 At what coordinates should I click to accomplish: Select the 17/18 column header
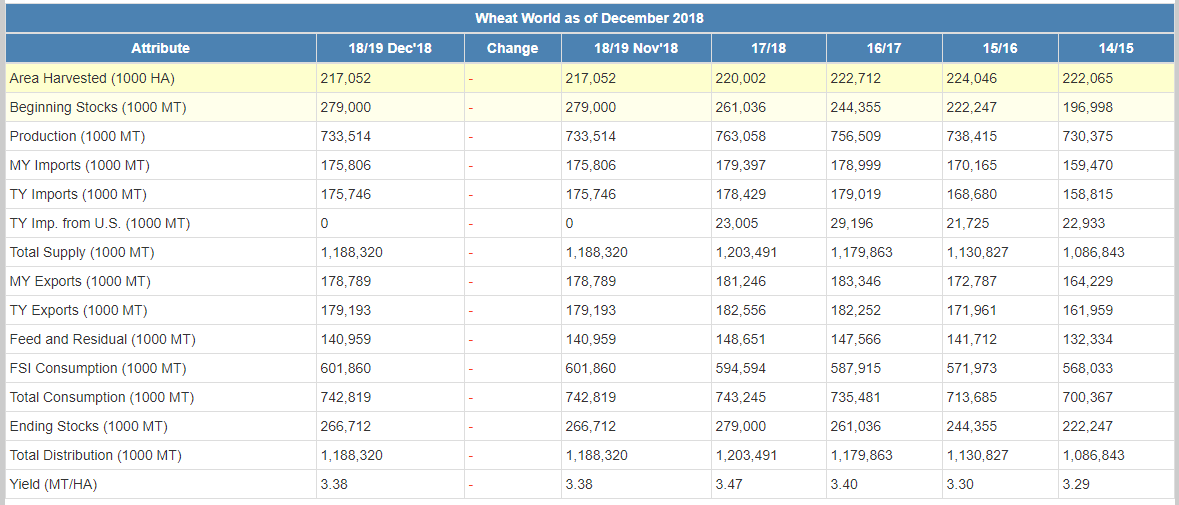pyautogui.click(x=768, y=48)
